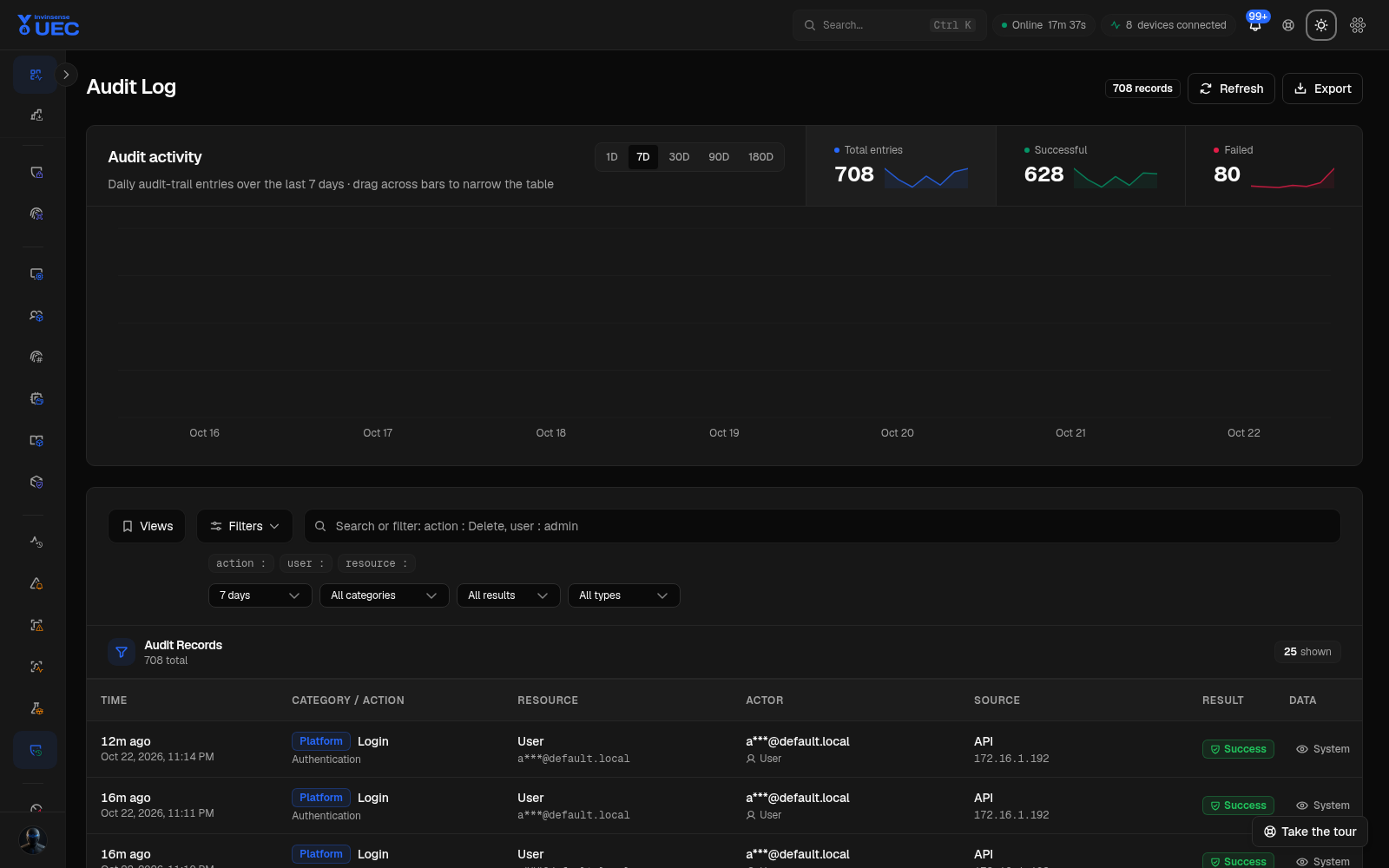Open the users with cube sidebar icon
Viewport: 1389px width, 868px height.
pyautogui.click(x=36, y=315)
